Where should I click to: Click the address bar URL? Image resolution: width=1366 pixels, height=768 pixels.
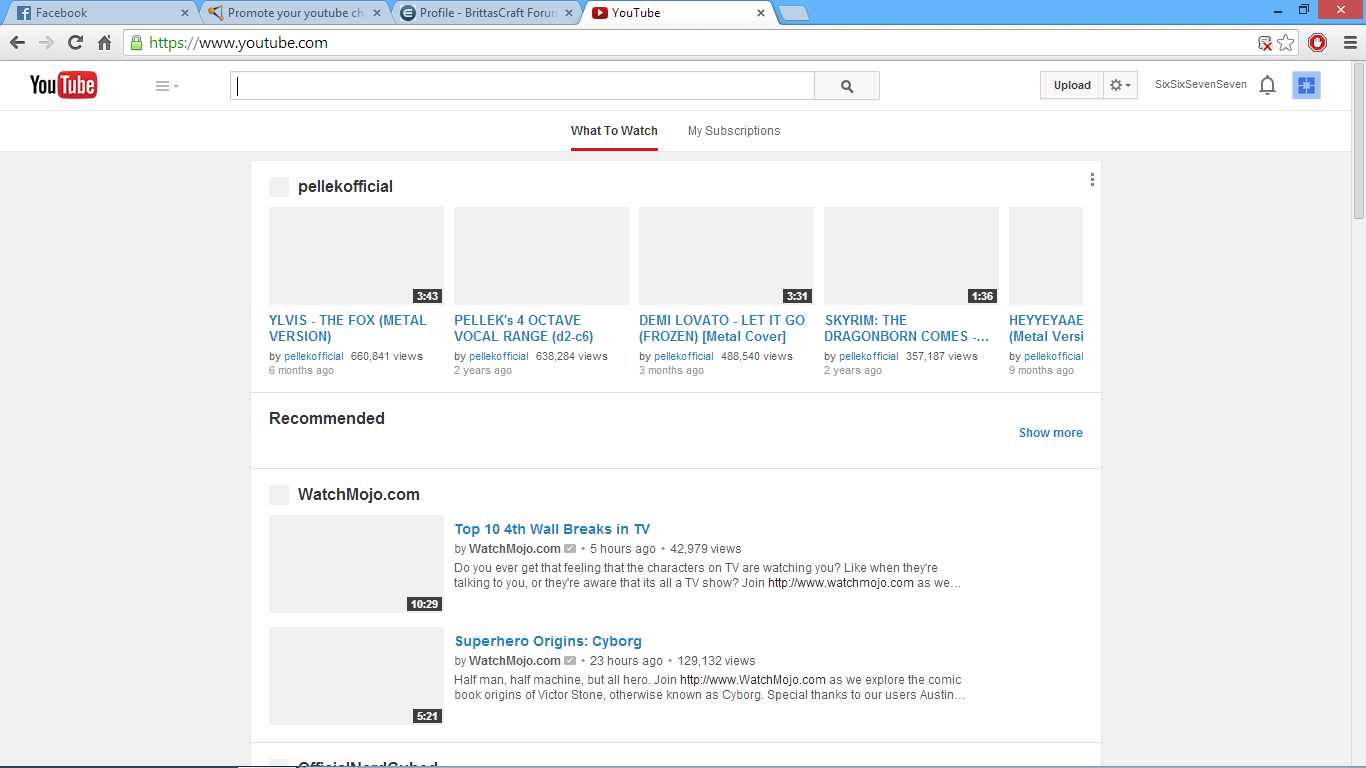point(238,43)
